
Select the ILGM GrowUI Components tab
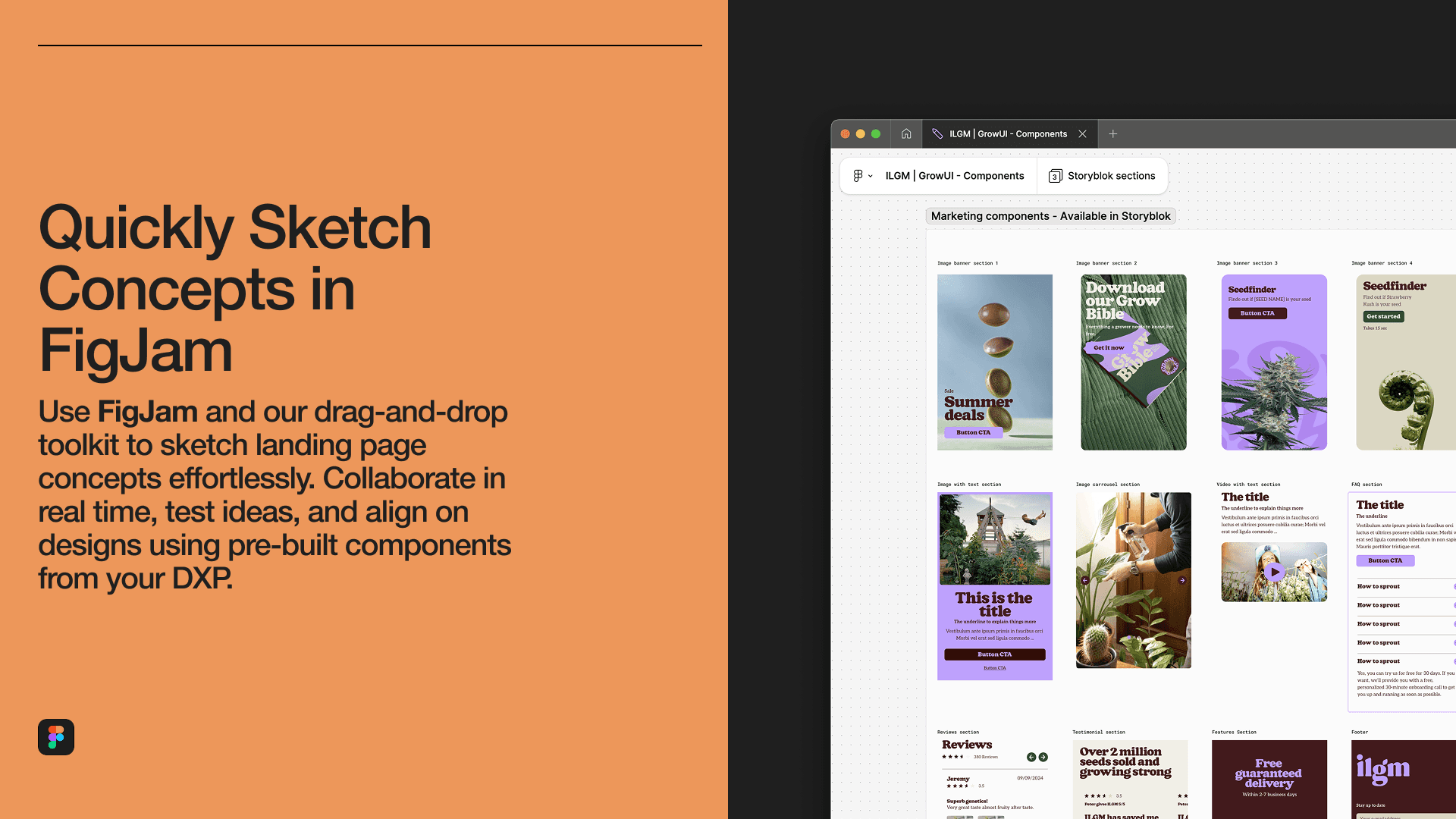coord(1007,133)
